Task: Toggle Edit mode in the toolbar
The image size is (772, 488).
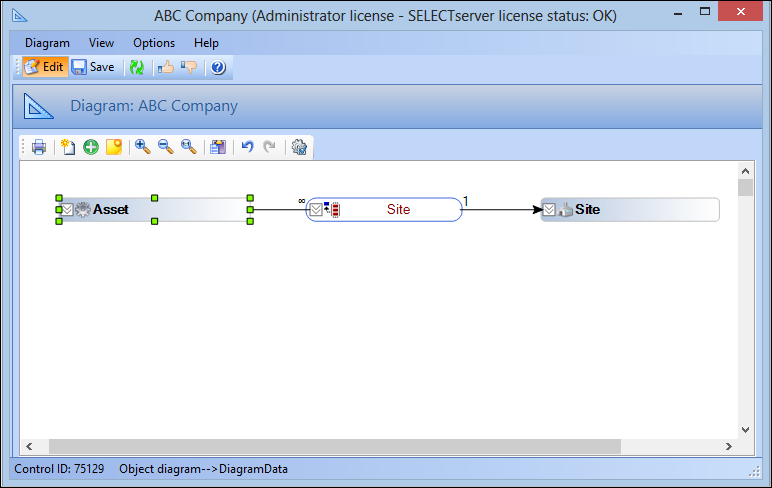Action: pos(45,67)
